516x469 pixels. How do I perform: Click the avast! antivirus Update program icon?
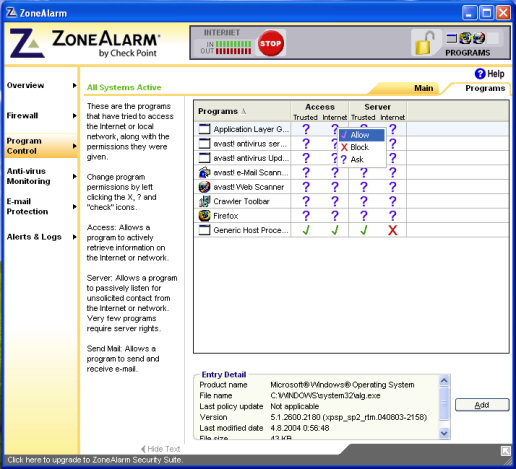pyautogui.click(x=204, y=158)
